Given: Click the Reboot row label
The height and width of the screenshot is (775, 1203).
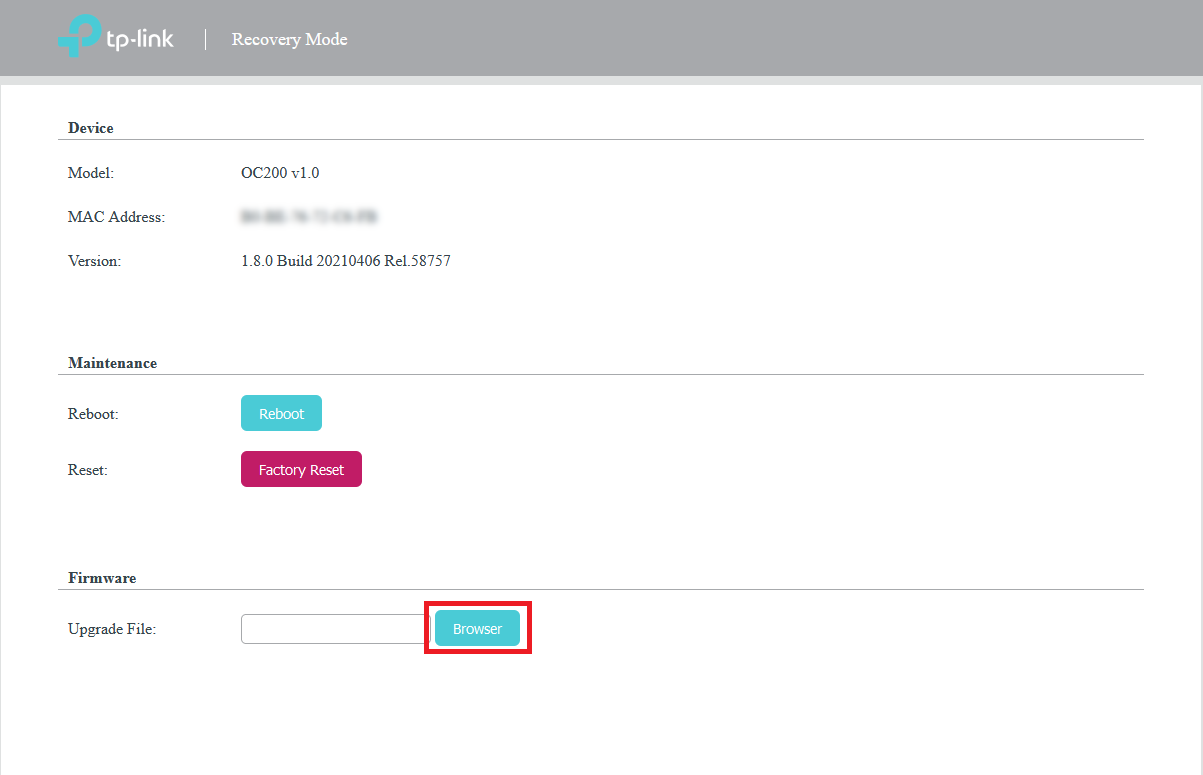Looking at the screenshot, I should (93, 414).
